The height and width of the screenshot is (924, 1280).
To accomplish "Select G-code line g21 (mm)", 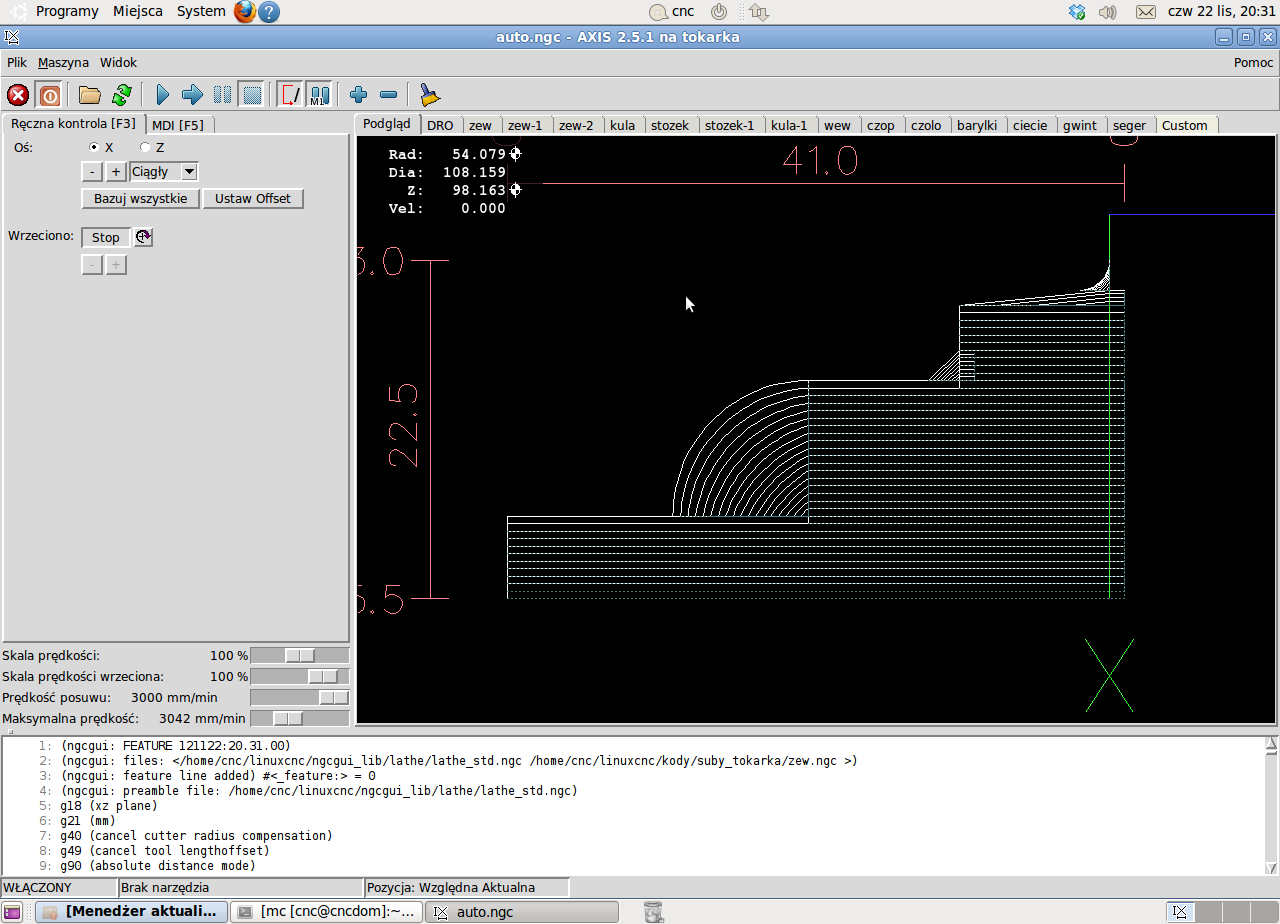I will pos(87,821).
